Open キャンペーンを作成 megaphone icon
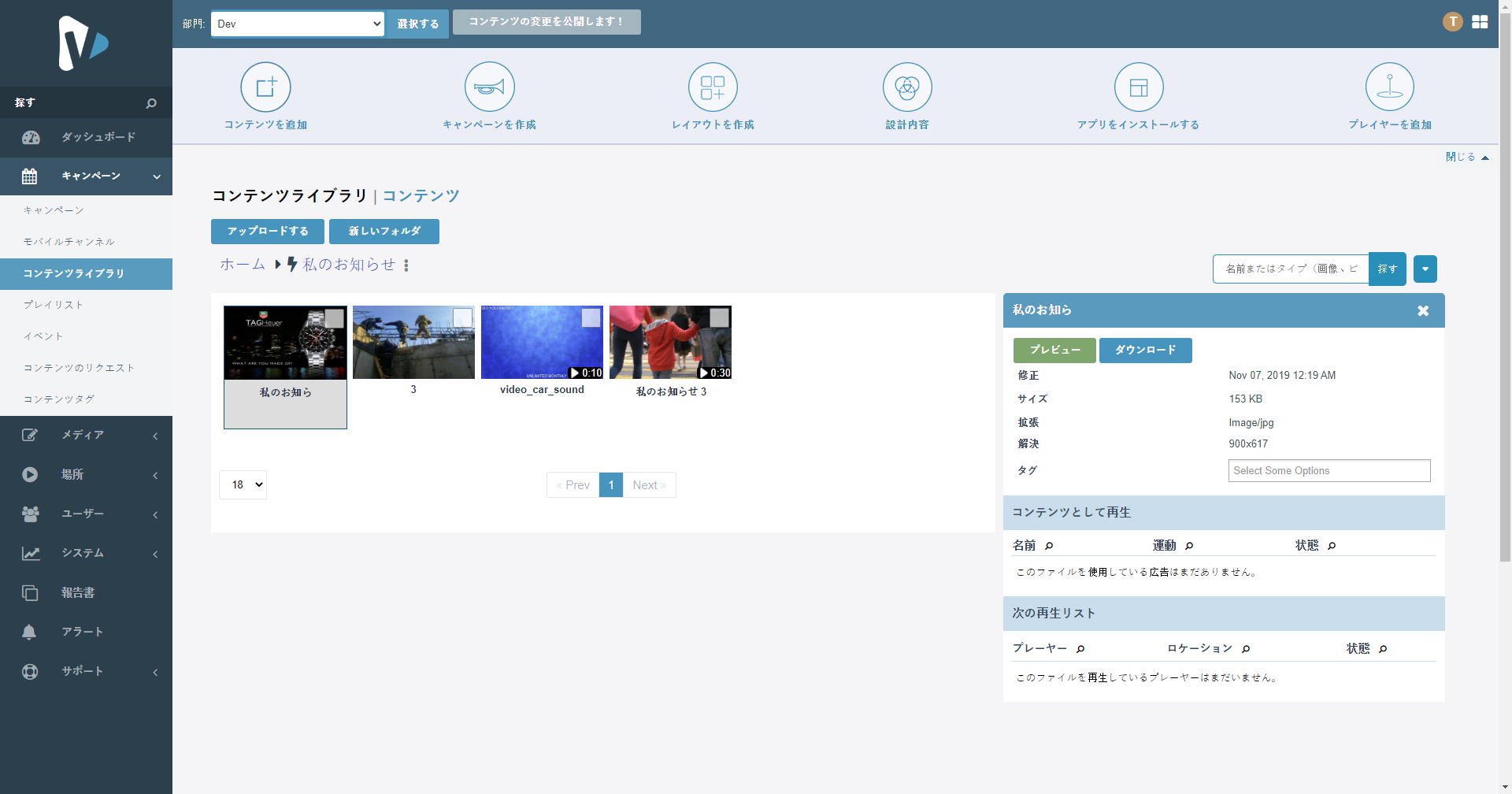The image size is (1512, 794). (x=489, y=87)
